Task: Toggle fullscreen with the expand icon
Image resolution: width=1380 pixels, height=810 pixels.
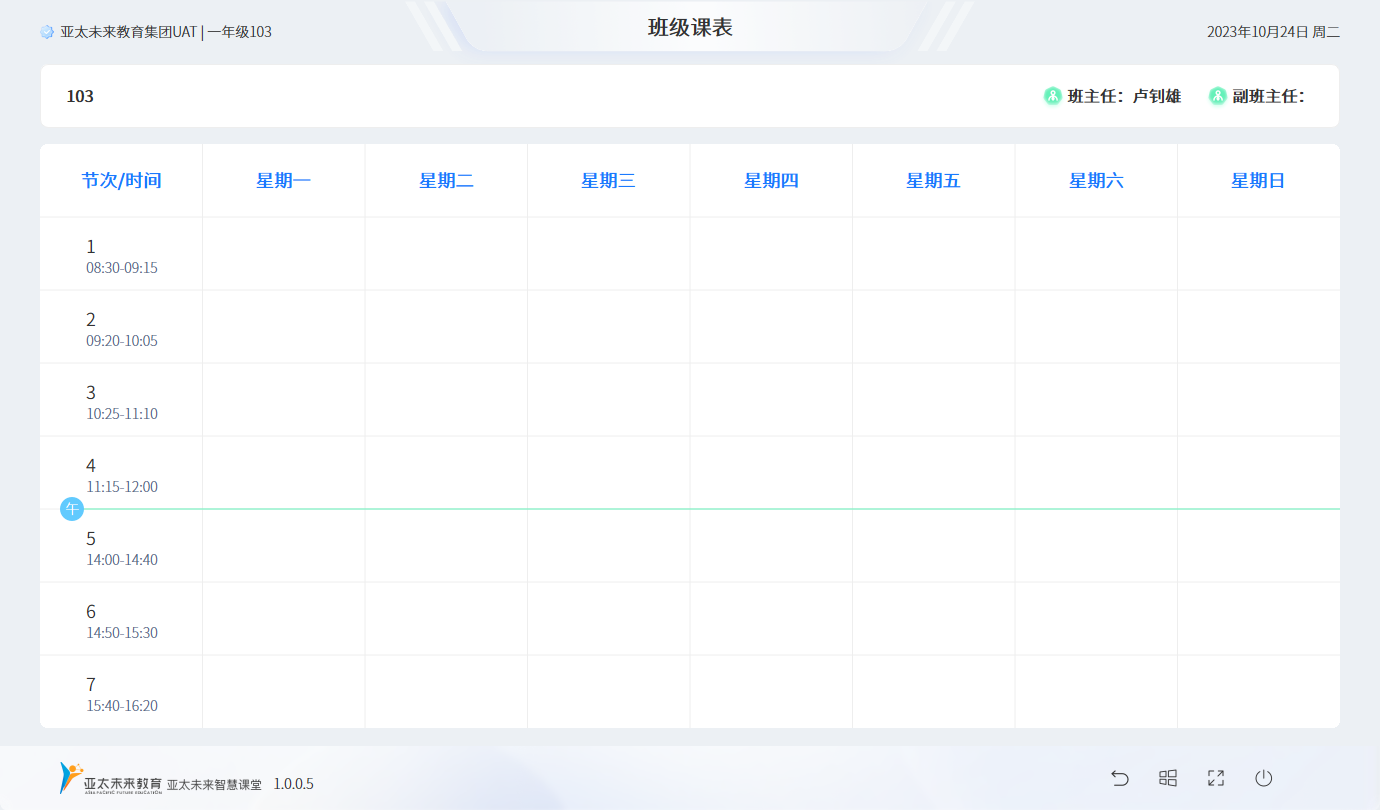Action: 1216,778
